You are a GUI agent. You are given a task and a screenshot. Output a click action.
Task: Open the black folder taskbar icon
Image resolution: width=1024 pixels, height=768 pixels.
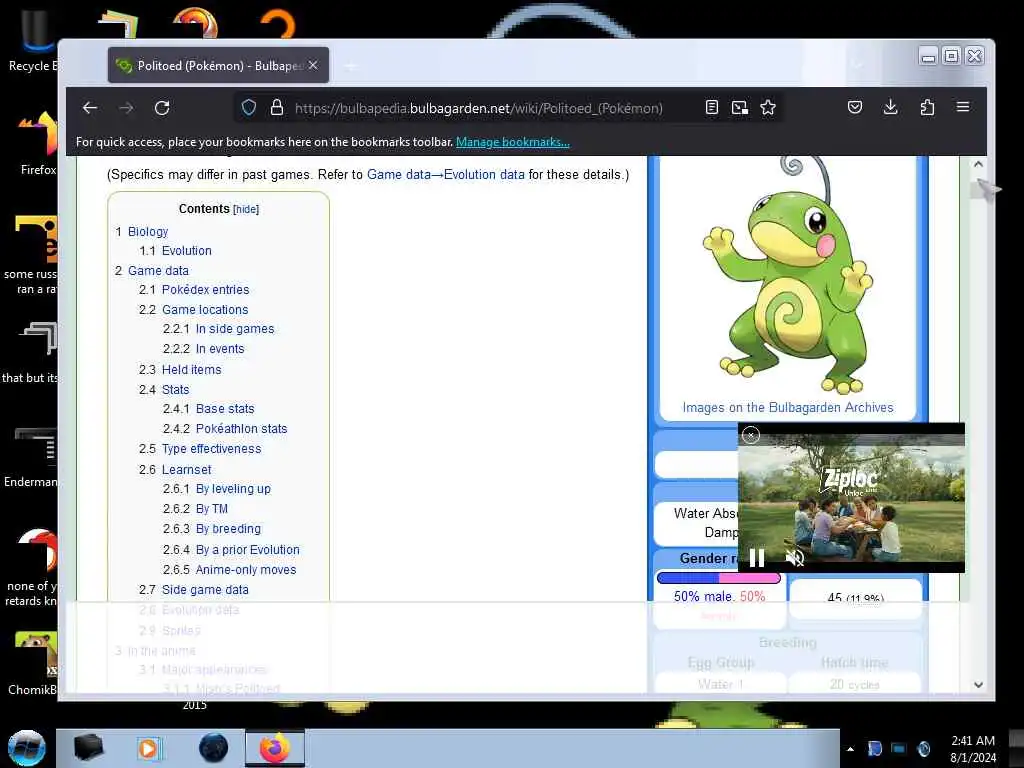[x=88, y=748]
